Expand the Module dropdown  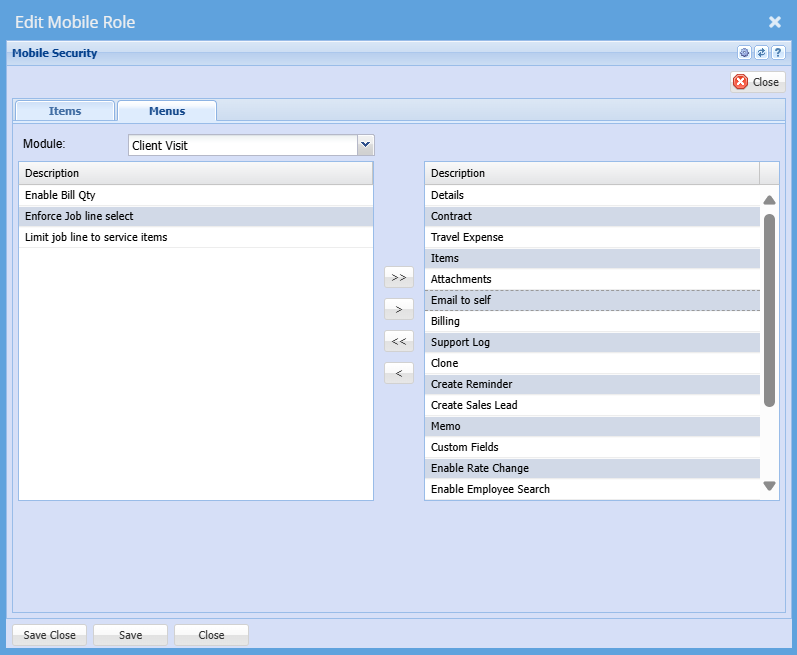click(365, 145)
